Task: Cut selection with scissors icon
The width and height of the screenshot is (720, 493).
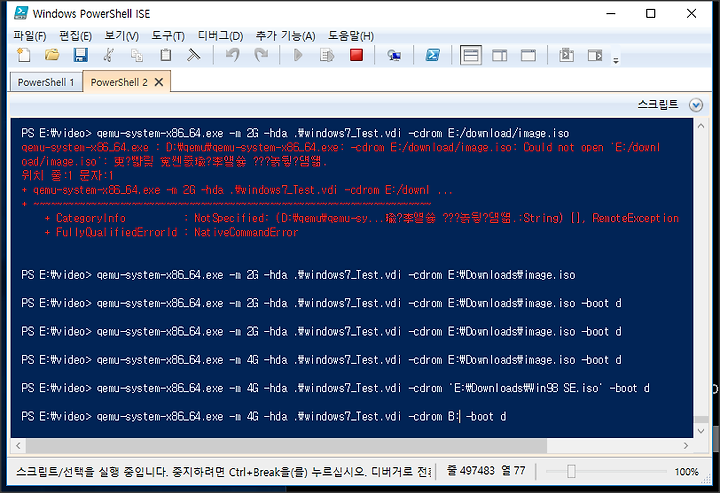Action: [x=108, y=55]
